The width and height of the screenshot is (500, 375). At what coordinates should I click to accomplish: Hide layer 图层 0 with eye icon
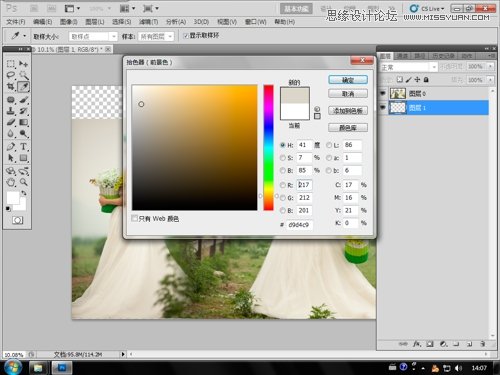383,93
